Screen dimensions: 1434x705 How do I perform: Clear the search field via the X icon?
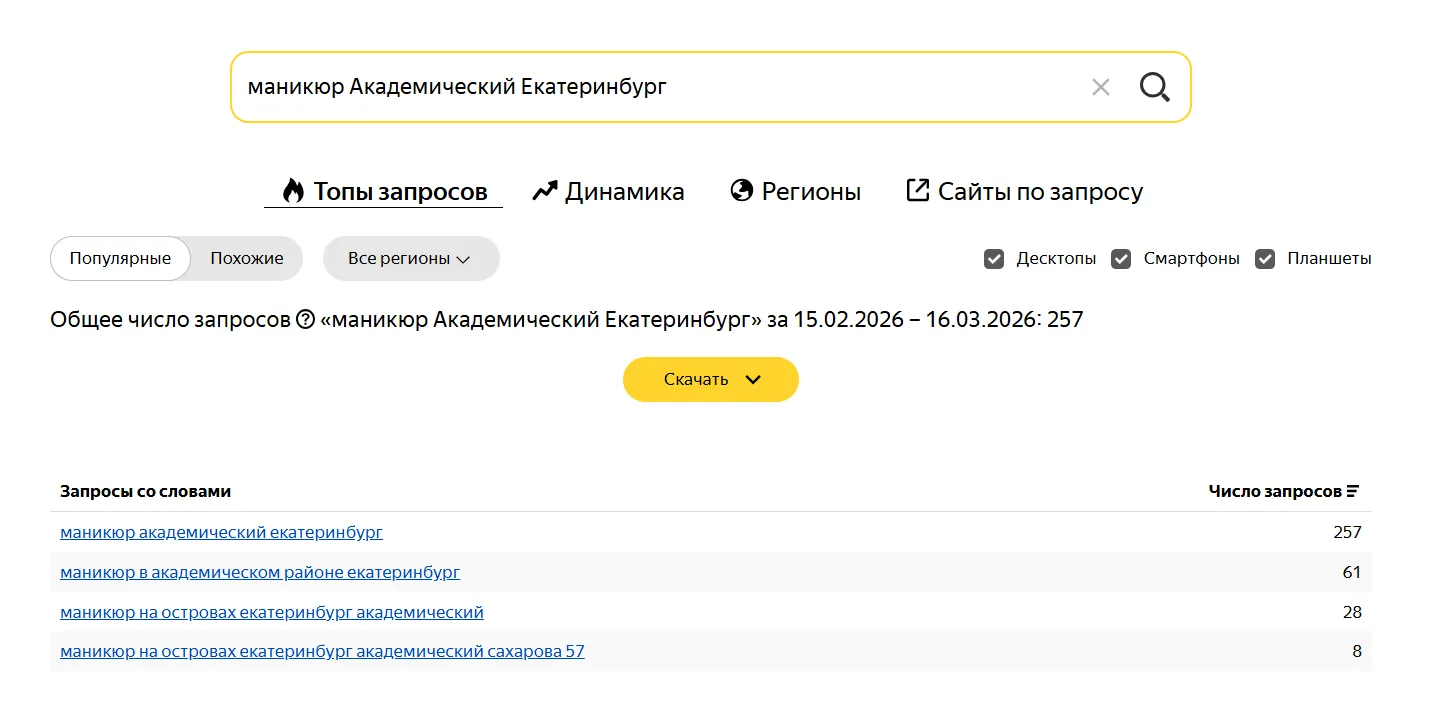click(x=1100, y=87)
